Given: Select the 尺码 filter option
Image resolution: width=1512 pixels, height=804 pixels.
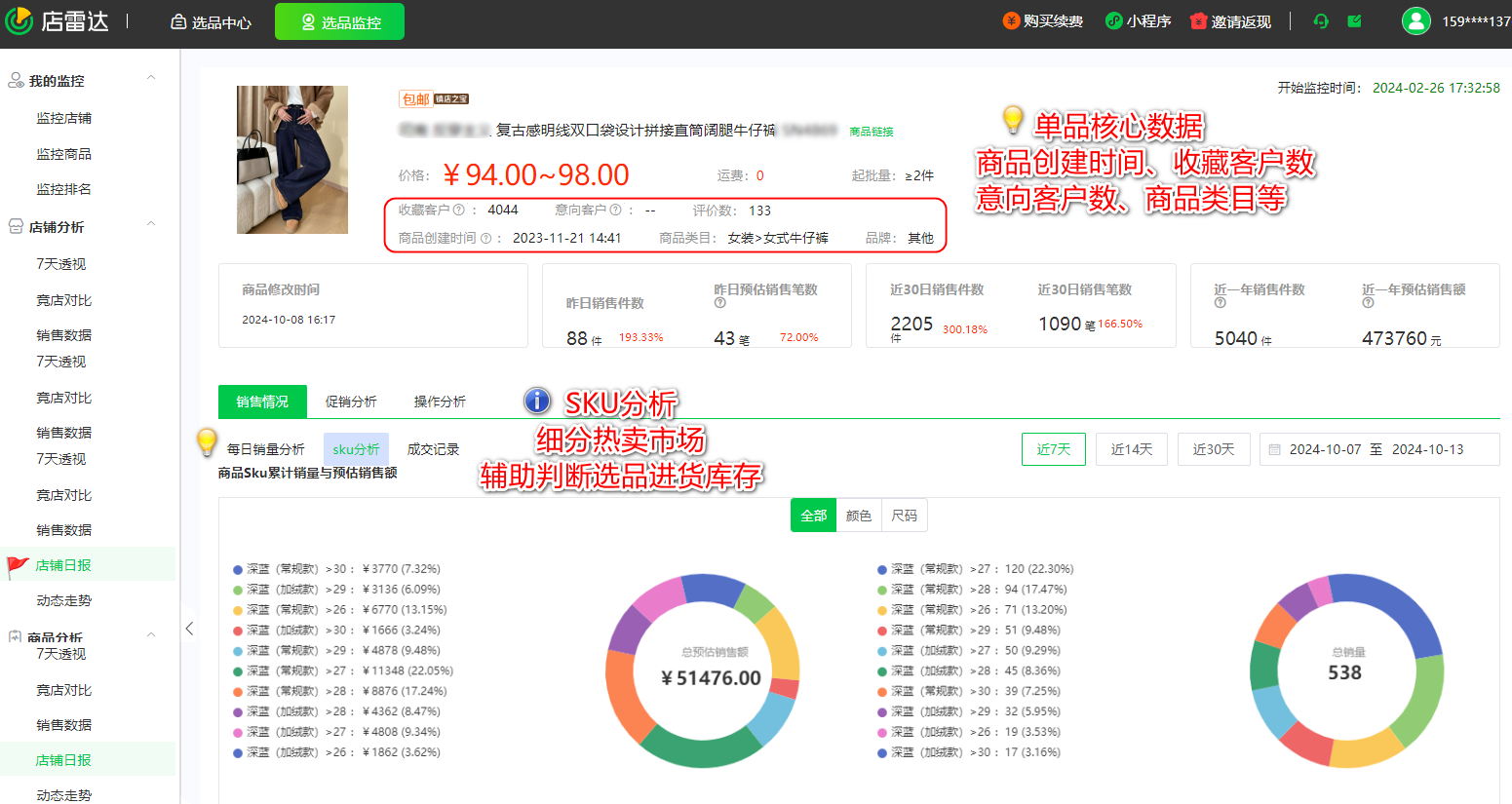Looking at the screenshot, I should pyautogui.click(x=905, y=515).
